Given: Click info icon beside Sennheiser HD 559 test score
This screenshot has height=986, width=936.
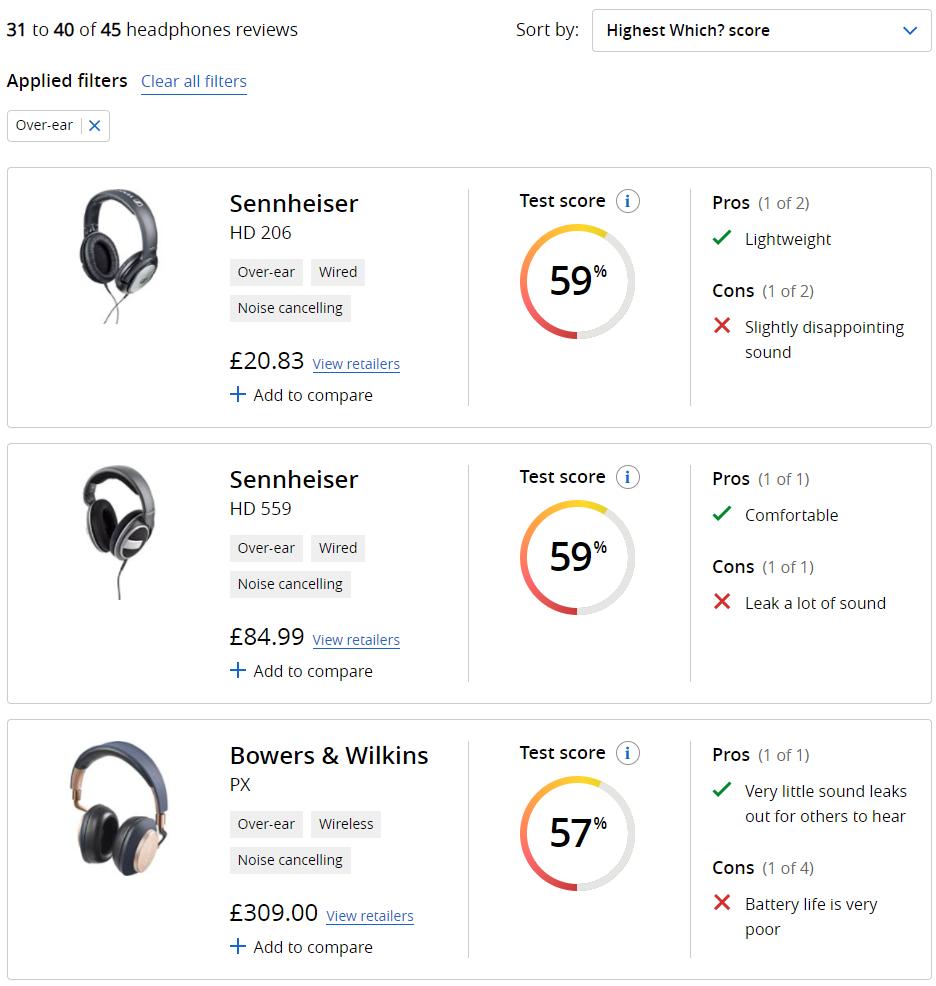Looking at the screenshot, I should [x=627, y=477].
